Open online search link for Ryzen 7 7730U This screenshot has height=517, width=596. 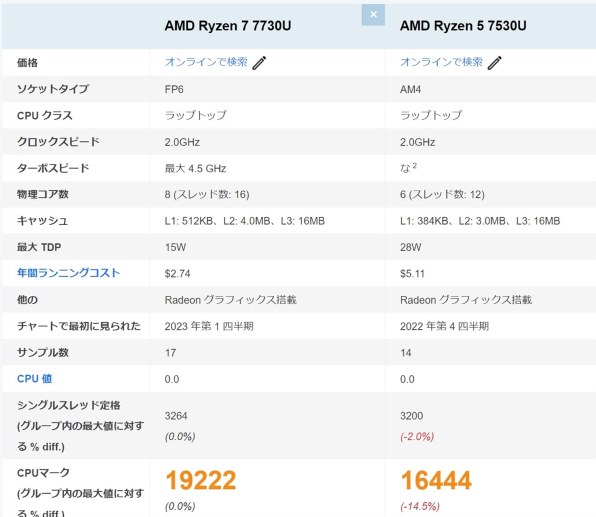(x=206, y=62)
